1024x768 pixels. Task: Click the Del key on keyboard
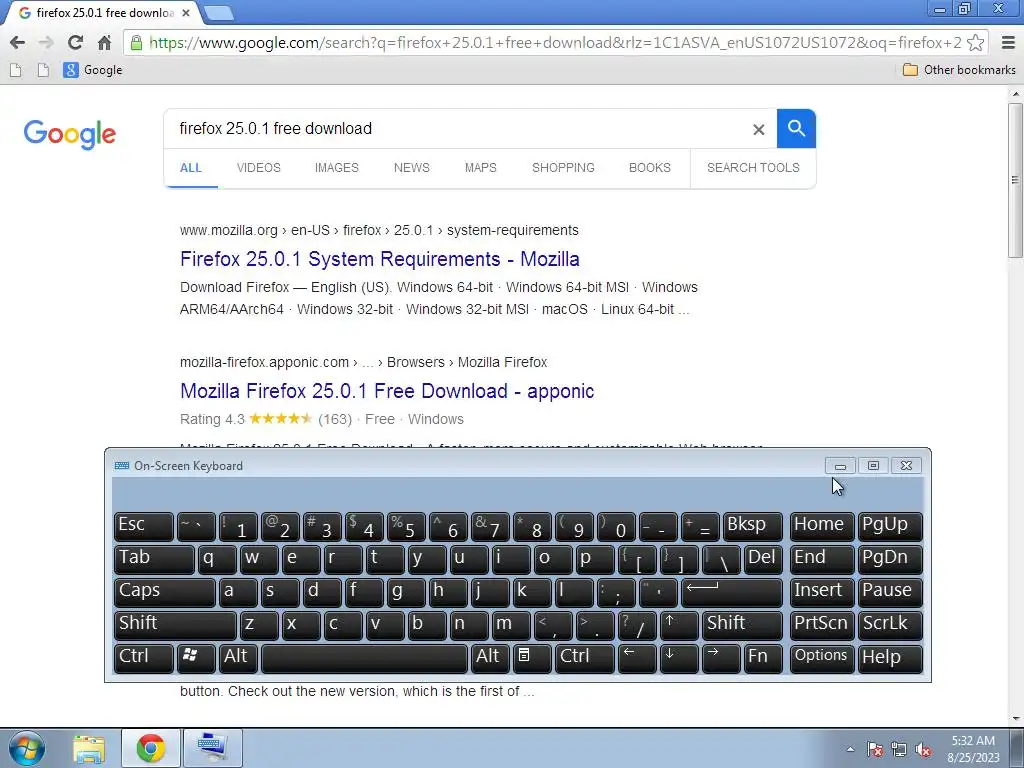pyautogui.click(x=763, y=558)
